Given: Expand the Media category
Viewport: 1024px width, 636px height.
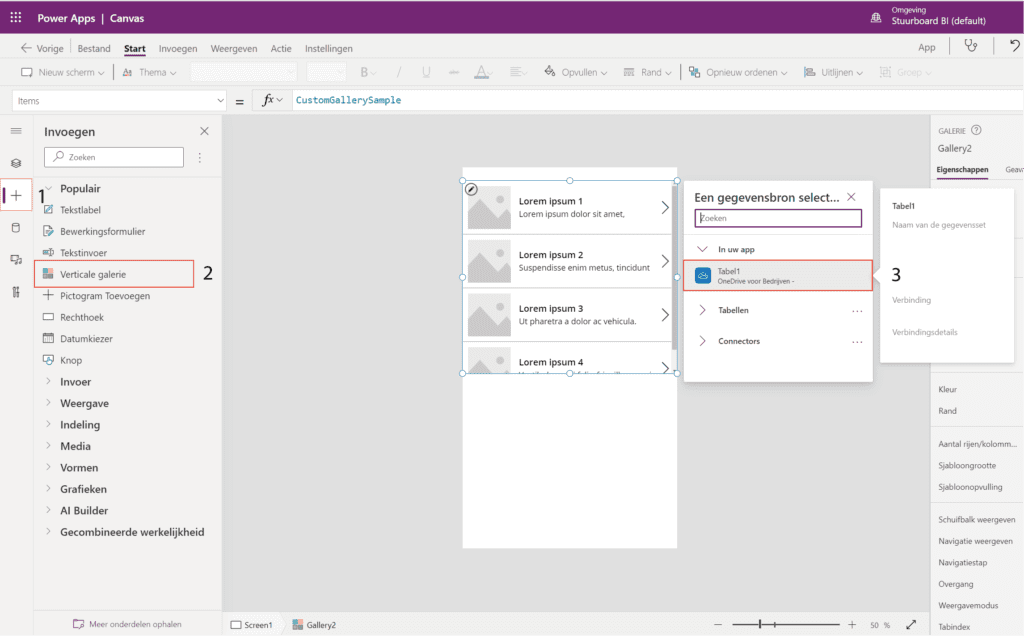Looking at the screenshot, I should 48,446.
